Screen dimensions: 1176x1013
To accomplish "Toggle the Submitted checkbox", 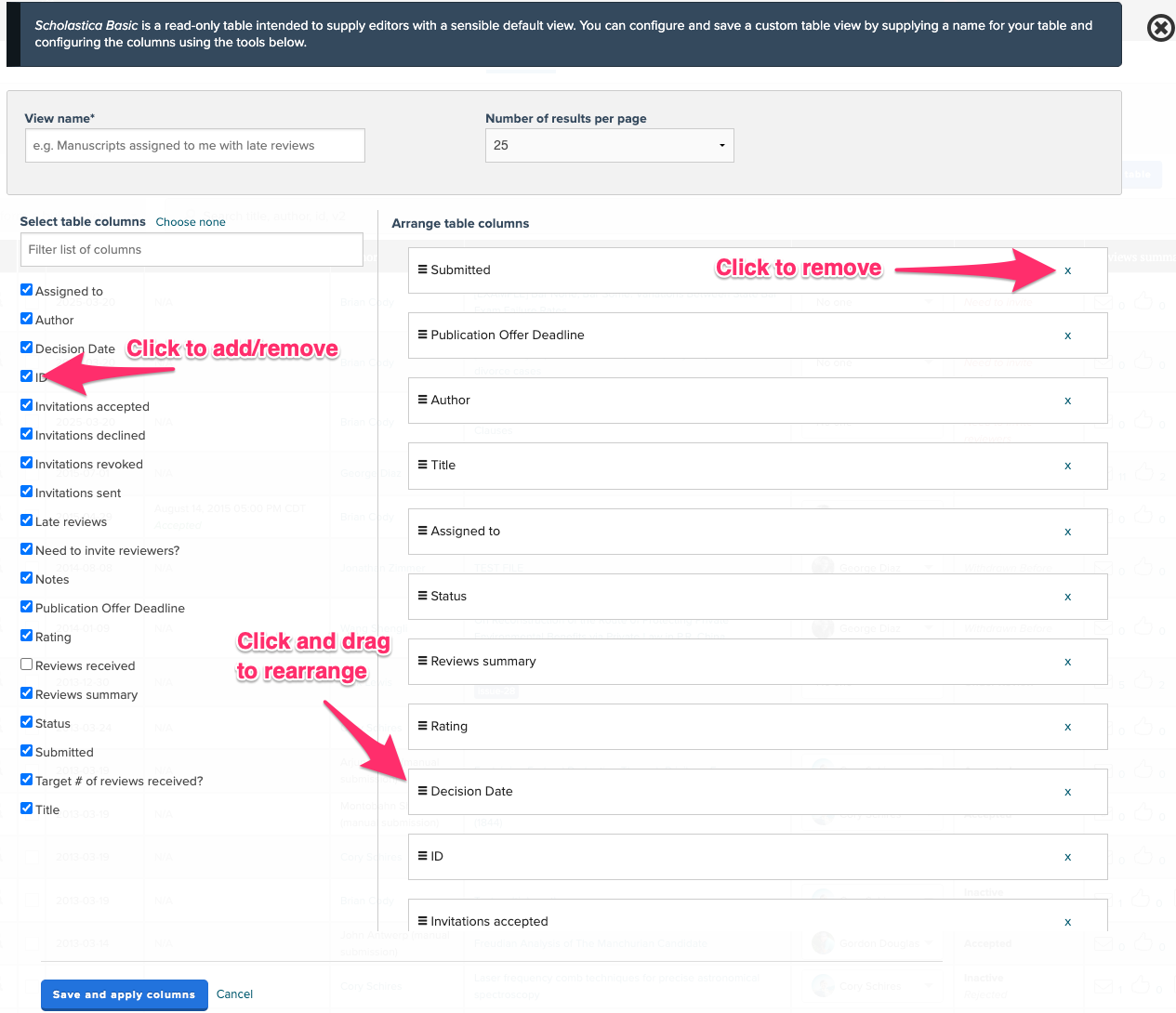I will (x=27, y=751).
